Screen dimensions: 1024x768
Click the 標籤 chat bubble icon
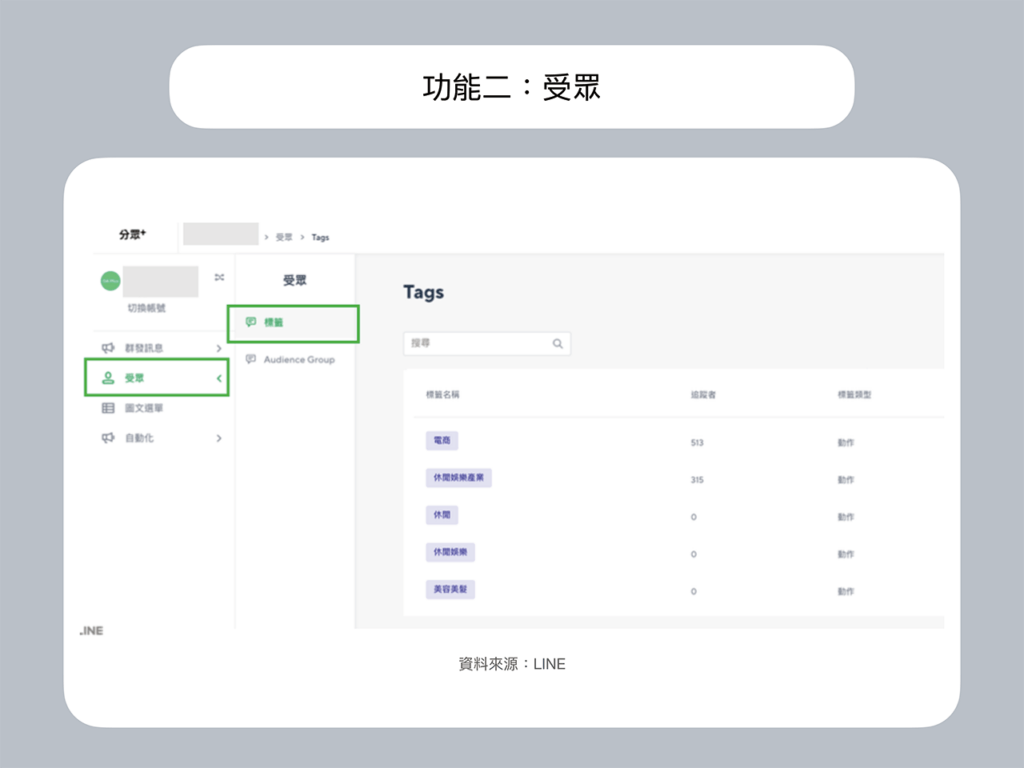[x=251, y=322]
